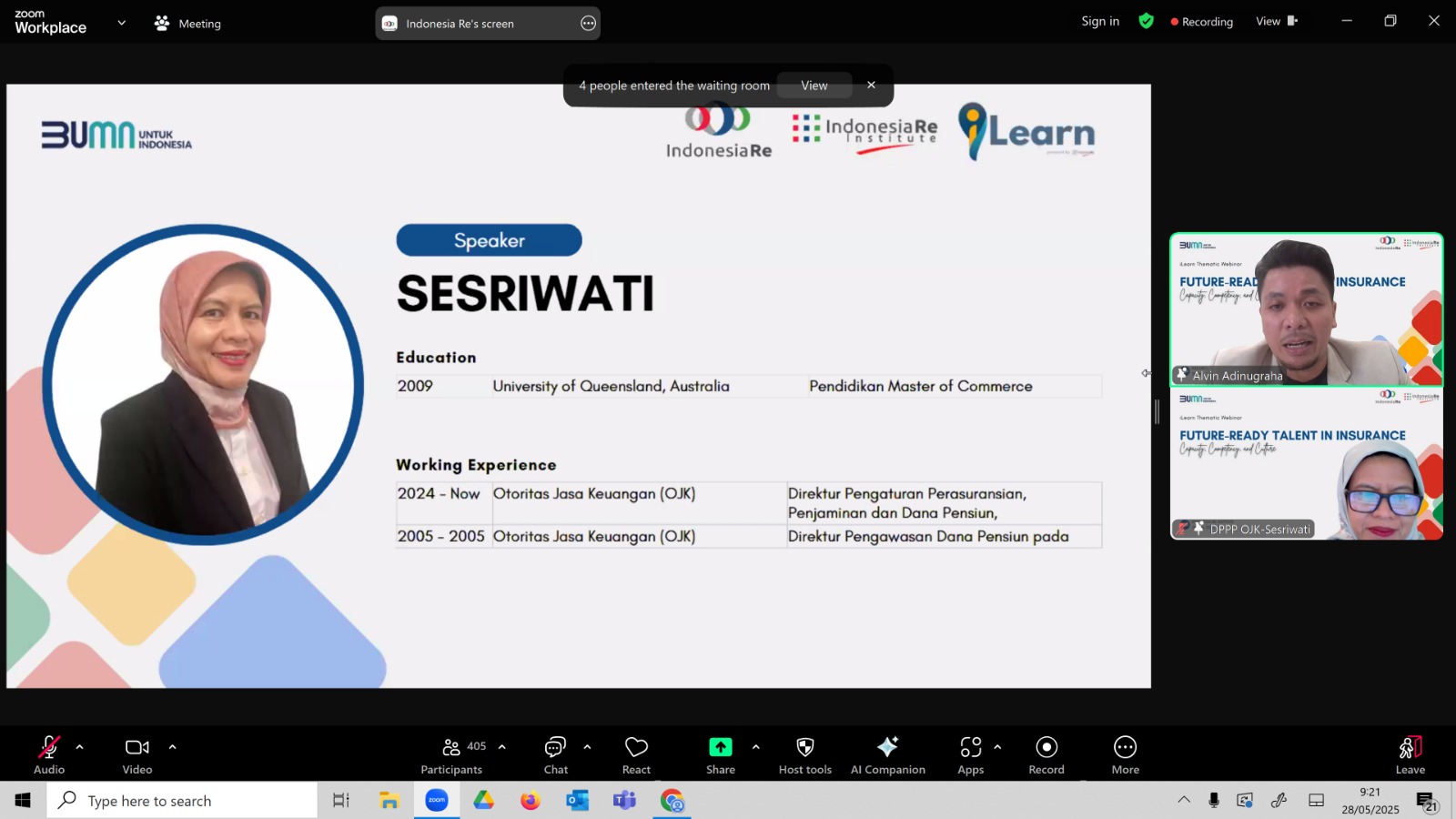The width and height of the screenshot is (1456, 819).
Task: Open the Chat panel
Action: (x=555, y=755)
